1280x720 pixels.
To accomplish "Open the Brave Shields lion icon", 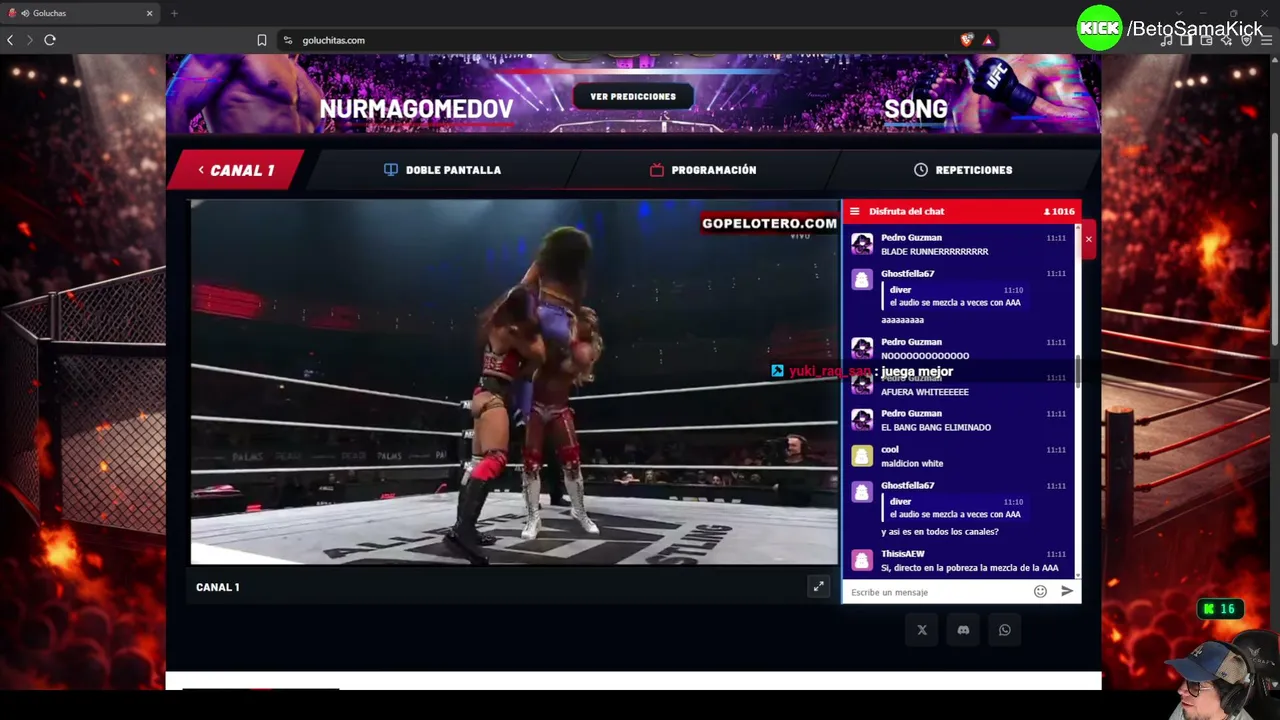I will [966, 40].
